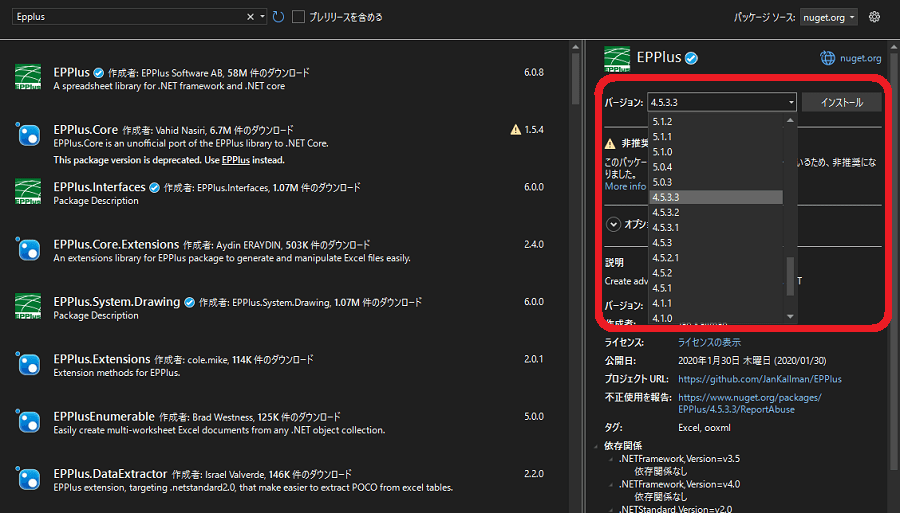
Task: Collapse .NETFramework v4.0 dependency node
Action: click(x=611, y=484)
